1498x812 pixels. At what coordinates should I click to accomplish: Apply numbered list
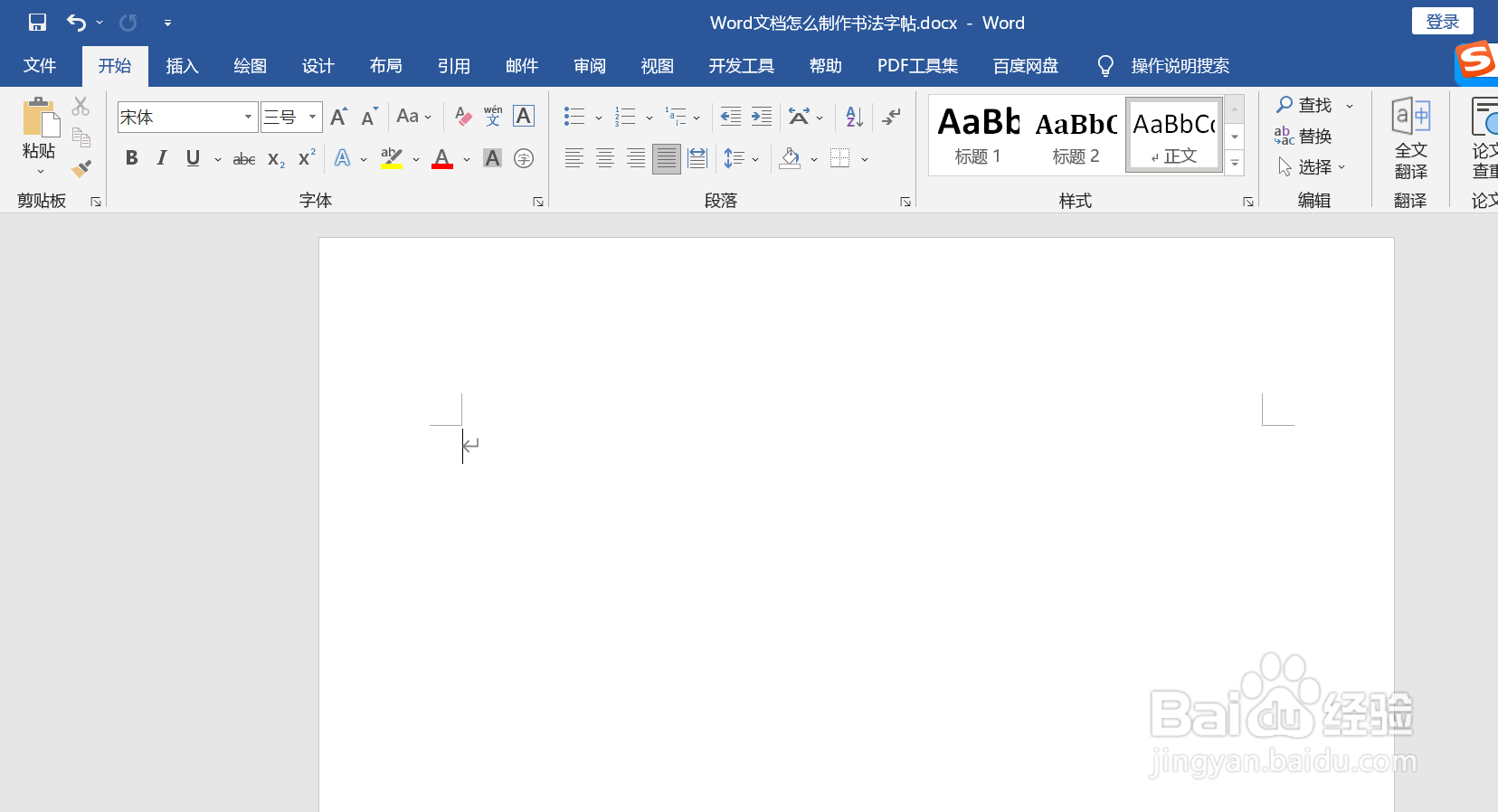[625, 116]
